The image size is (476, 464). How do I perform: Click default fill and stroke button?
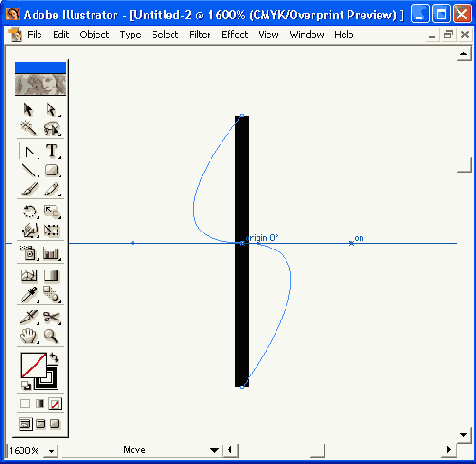coord(26,386)
